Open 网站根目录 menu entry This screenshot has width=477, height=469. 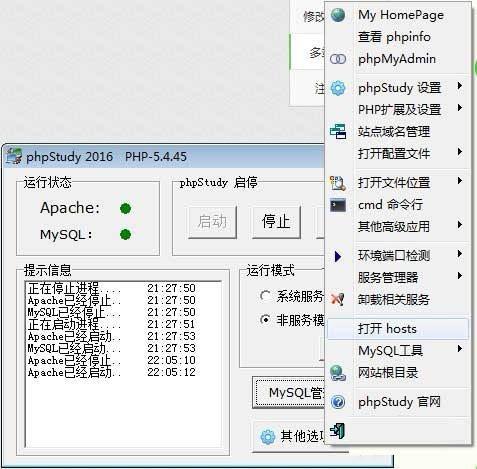(x=398, y=373)
